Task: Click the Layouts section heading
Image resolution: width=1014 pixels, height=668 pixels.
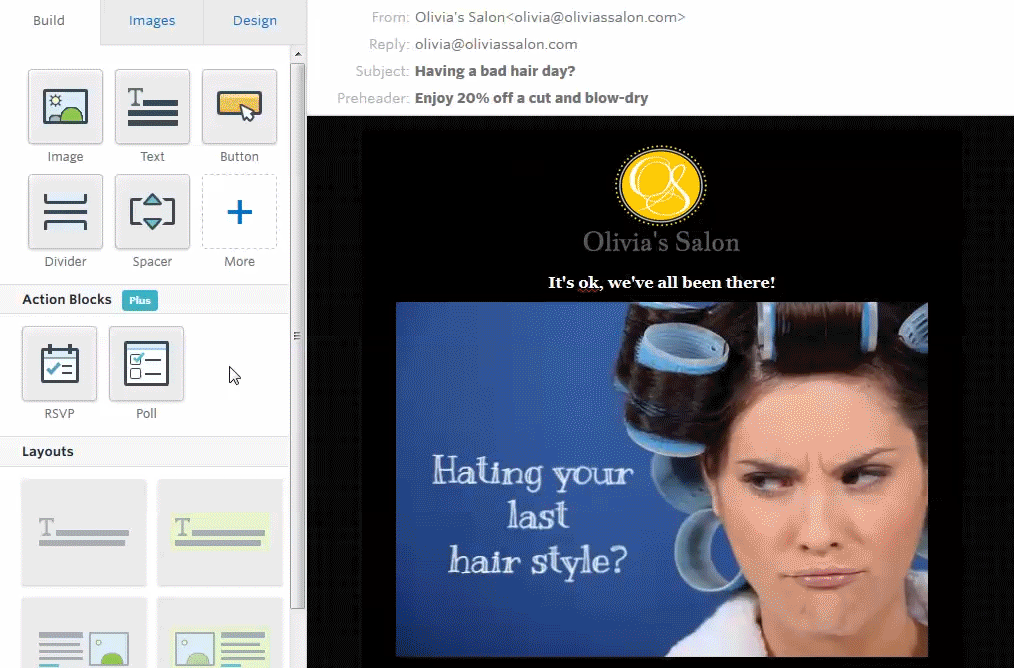Action: tap(48, 451)
